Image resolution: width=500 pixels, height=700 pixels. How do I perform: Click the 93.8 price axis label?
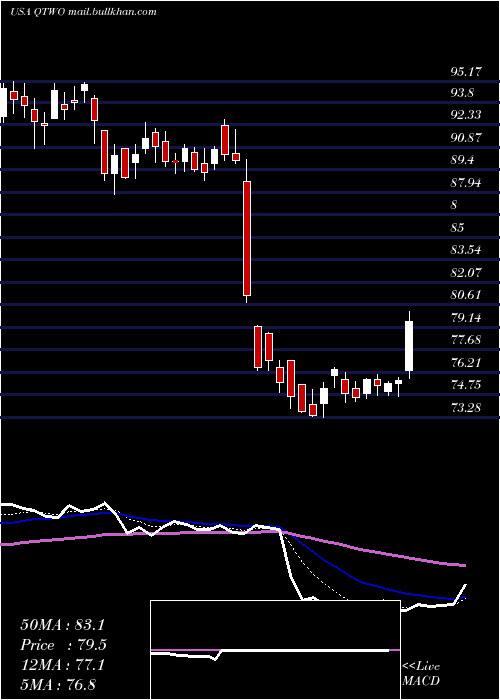point(462,93)
